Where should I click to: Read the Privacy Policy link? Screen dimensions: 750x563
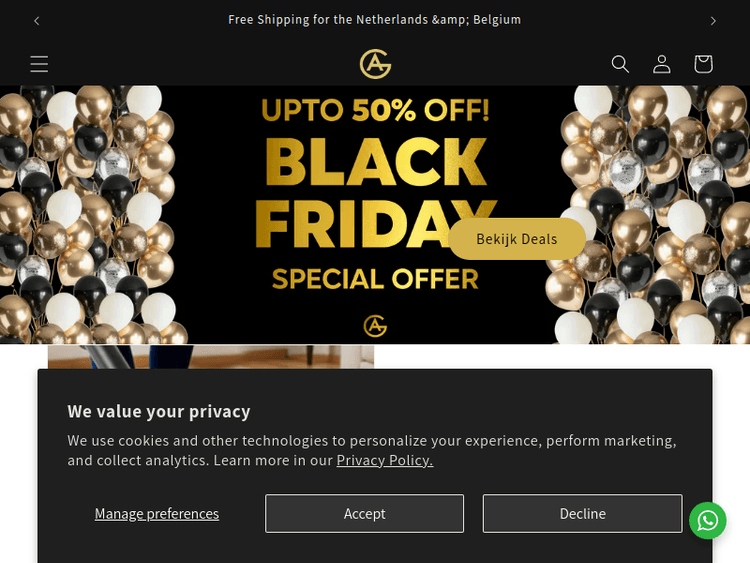pyautogui.click(x=385, y=460)
